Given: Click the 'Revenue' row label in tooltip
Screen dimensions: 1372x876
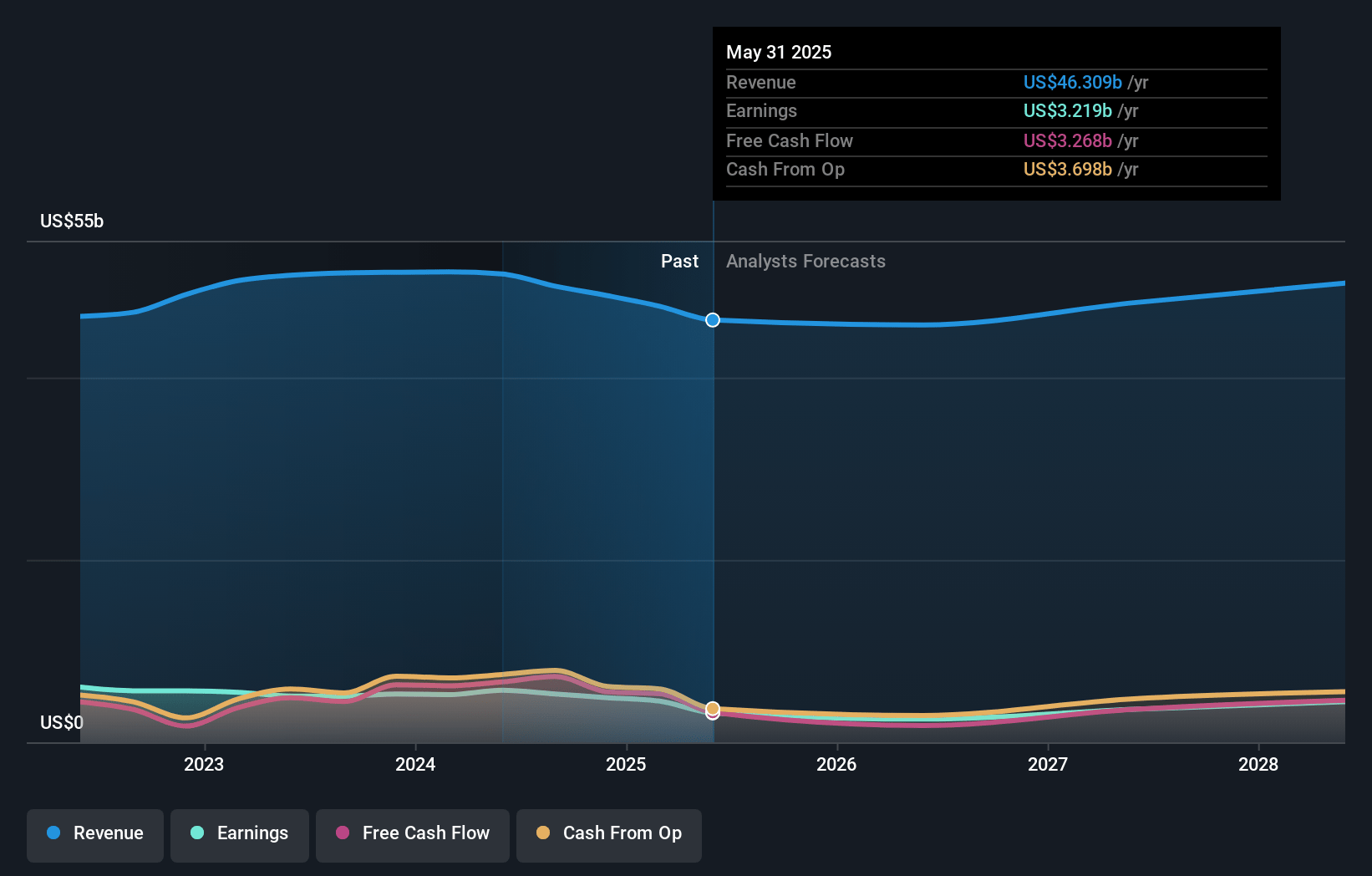Looking at the screenshot, I should pyautogui.click(x=761, y=83).
